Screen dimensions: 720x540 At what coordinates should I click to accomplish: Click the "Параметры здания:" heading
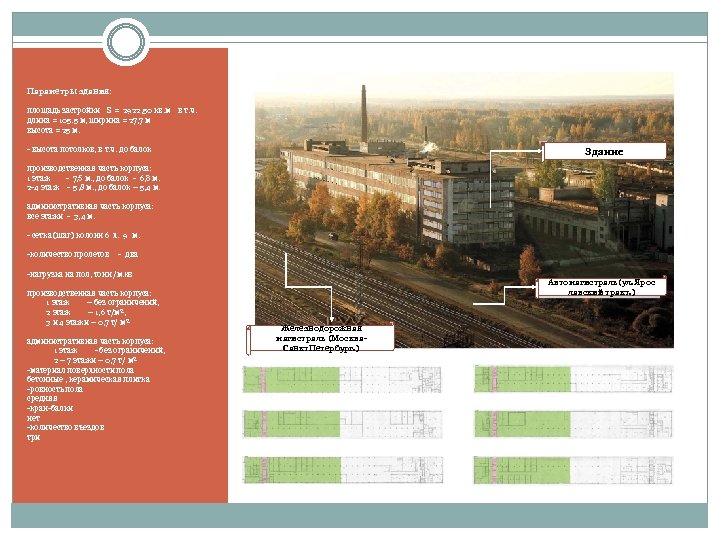point(69,91)
